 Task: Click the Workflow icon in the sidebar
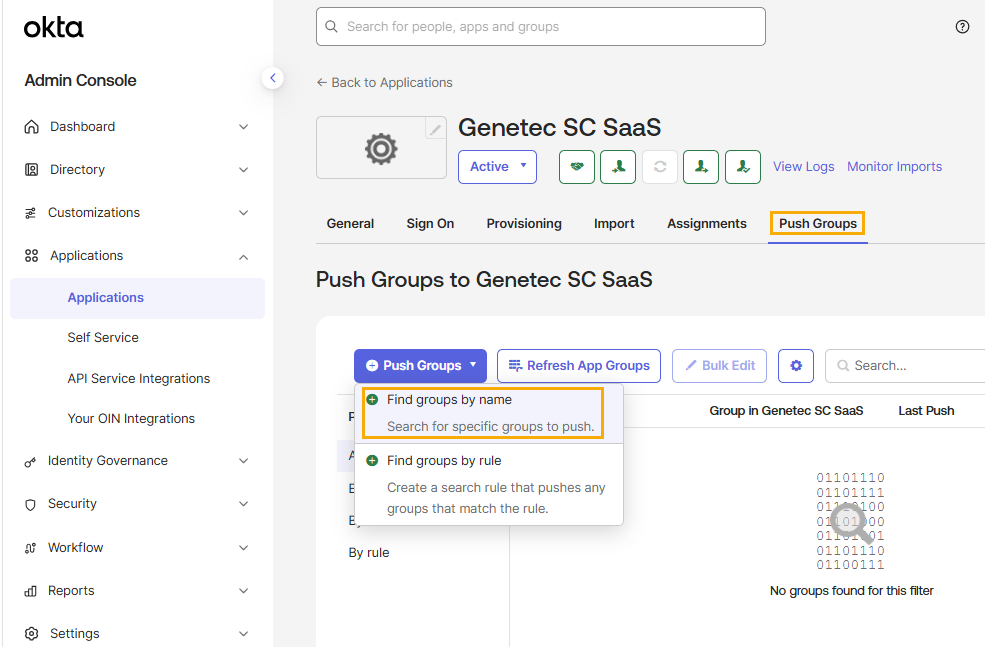tap(30, 548)
